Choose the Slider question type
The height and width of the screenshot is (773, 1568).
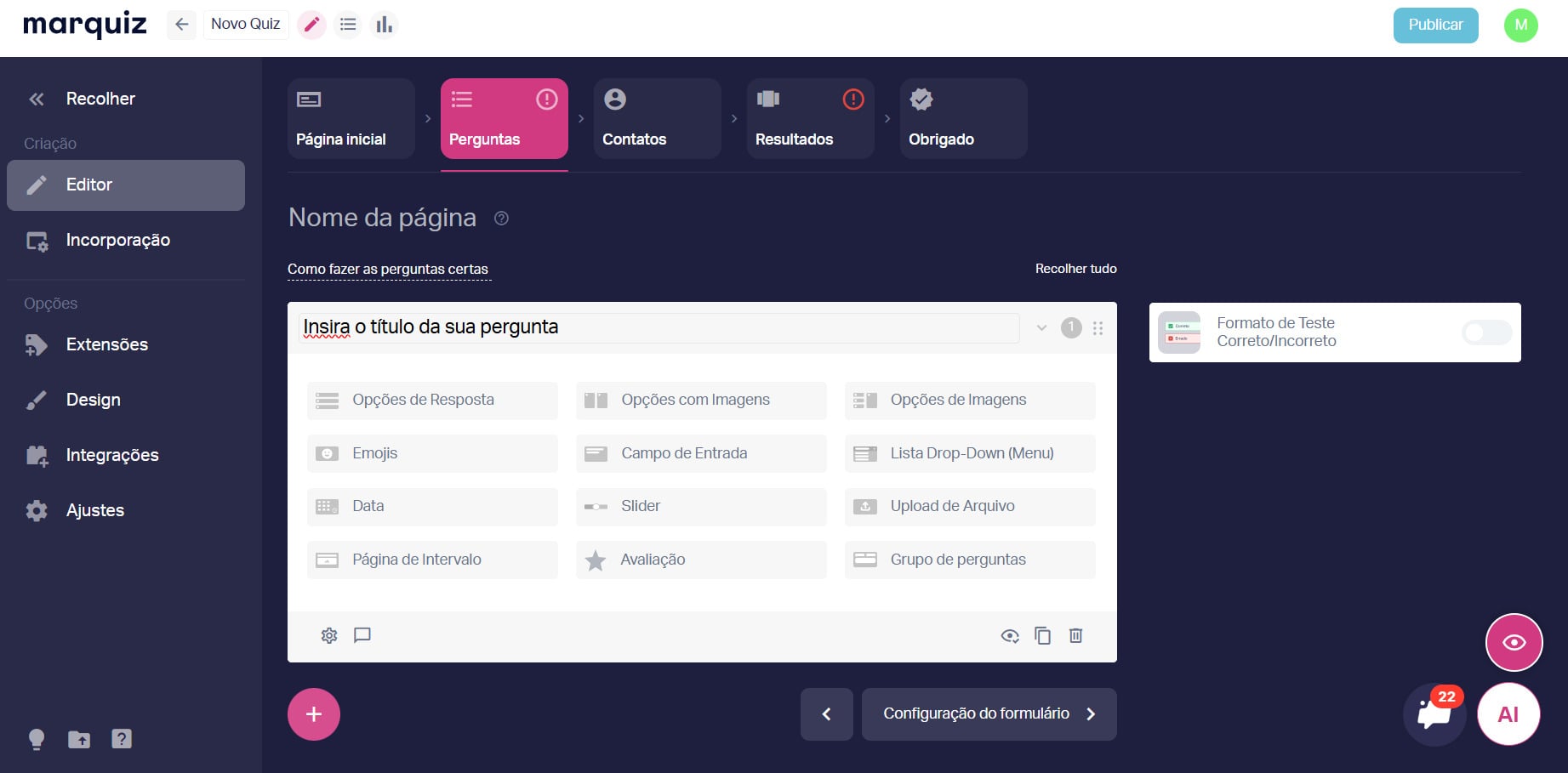tap(701, 506)
